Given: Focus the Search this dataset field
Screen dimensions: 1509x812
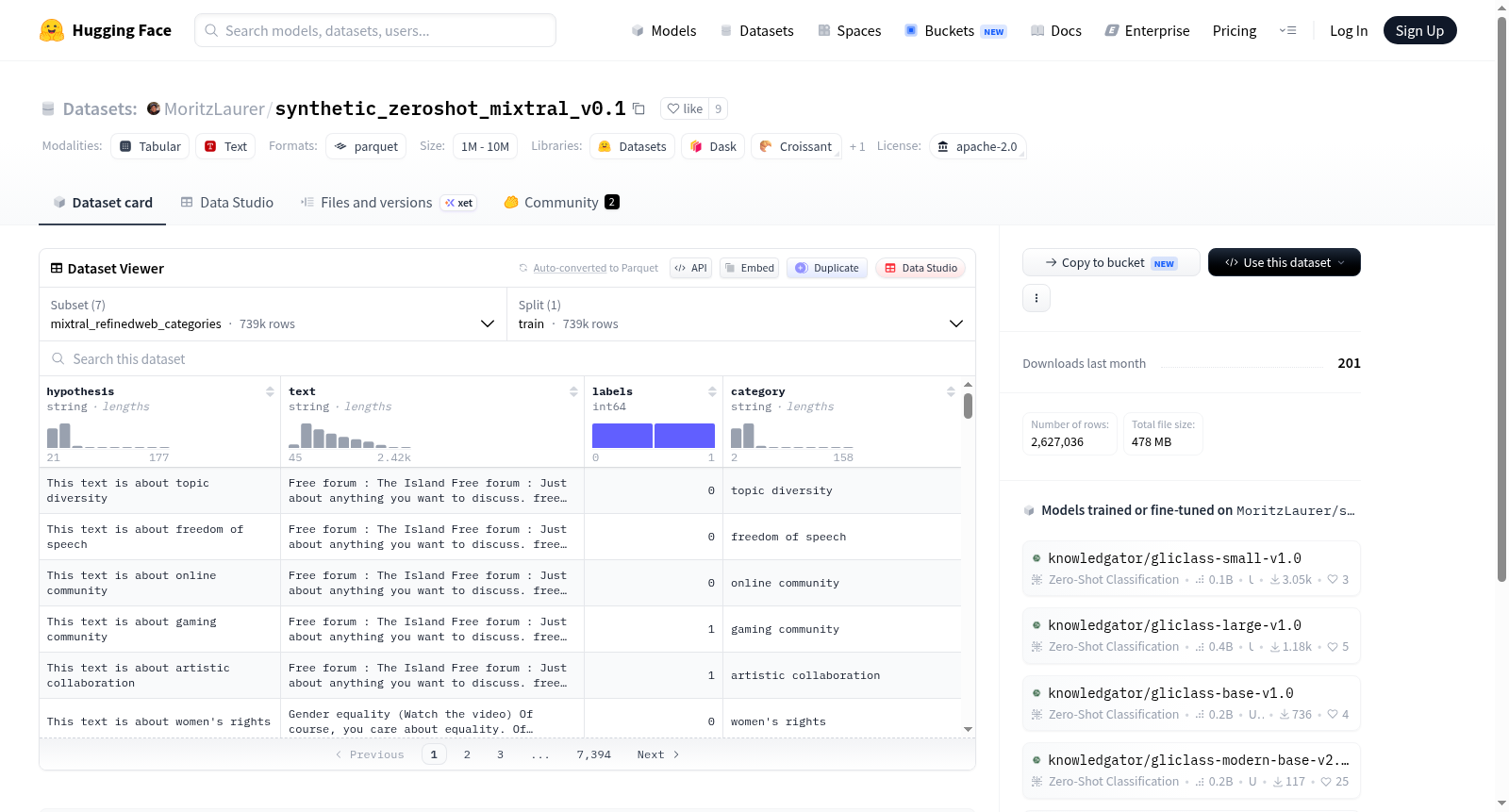Looking at the screenshot, I should (x=507, y=359).
